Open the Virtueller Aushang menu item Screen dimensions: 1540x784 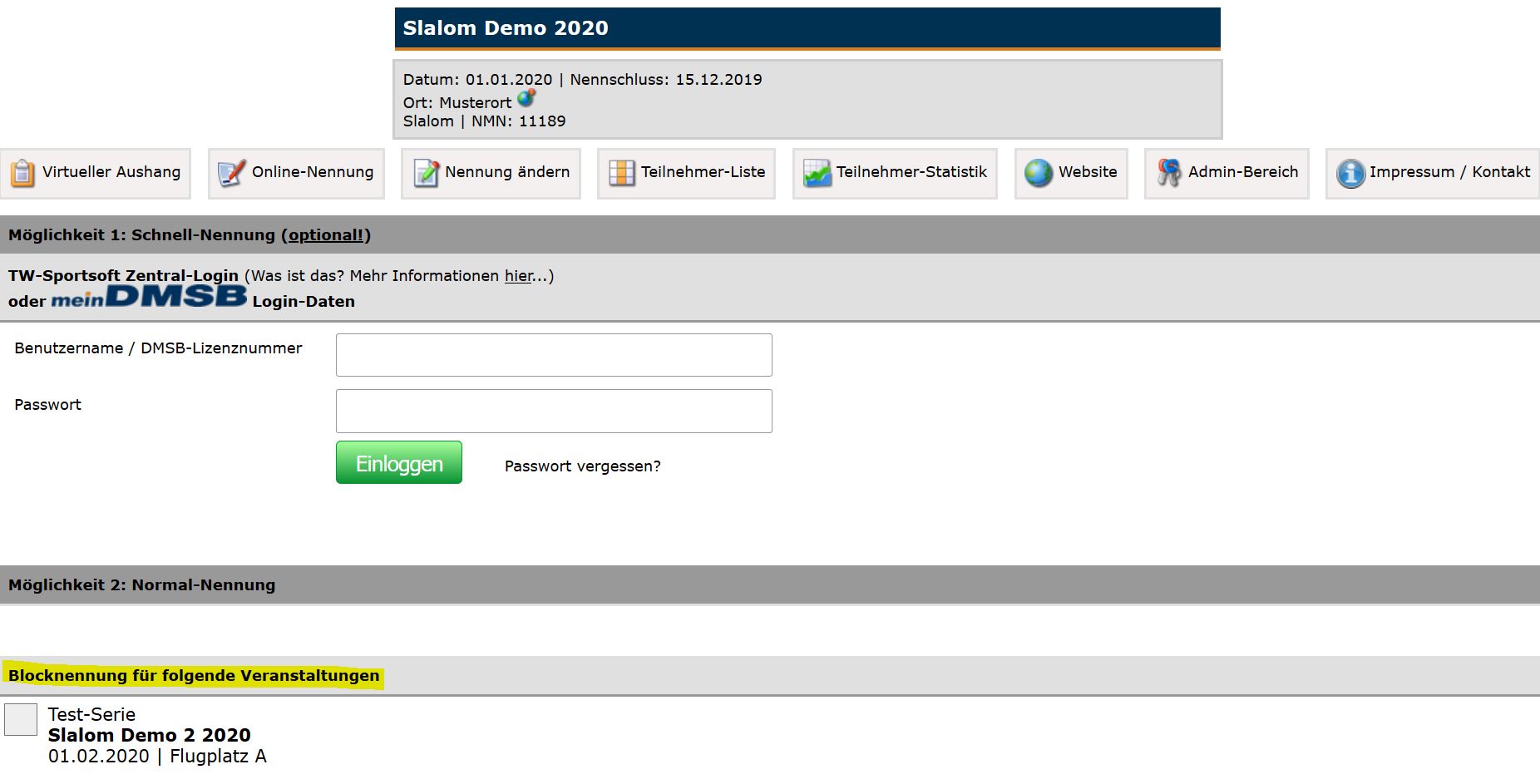tap(111, 172)
